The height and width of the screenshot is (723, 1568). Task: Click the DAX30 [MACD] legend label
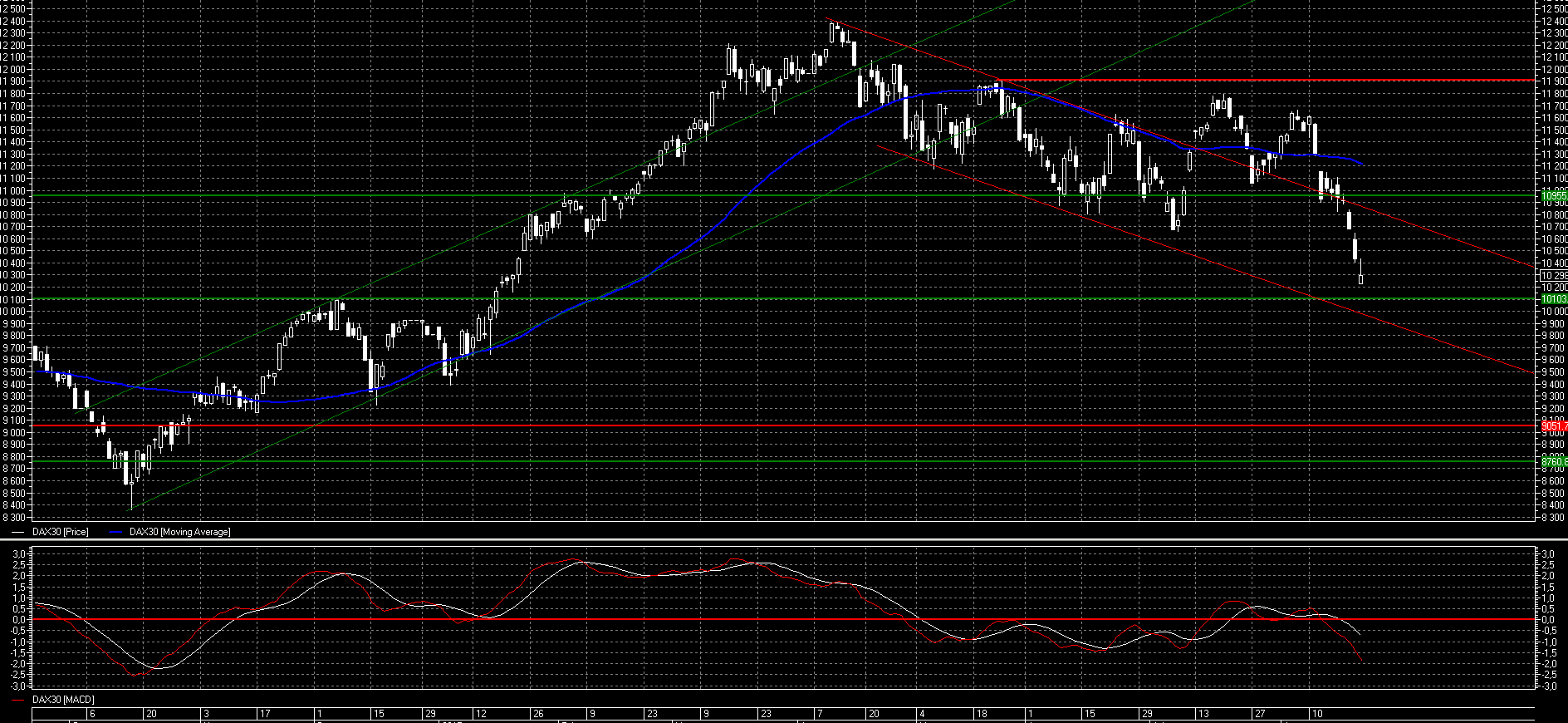pyautogui.click(x=62, y=700)
